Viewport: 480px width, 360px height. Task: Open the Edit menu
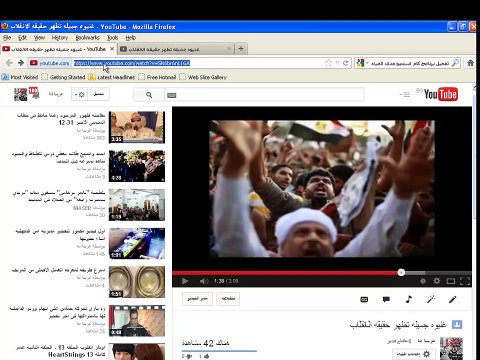tap(22, 38)
